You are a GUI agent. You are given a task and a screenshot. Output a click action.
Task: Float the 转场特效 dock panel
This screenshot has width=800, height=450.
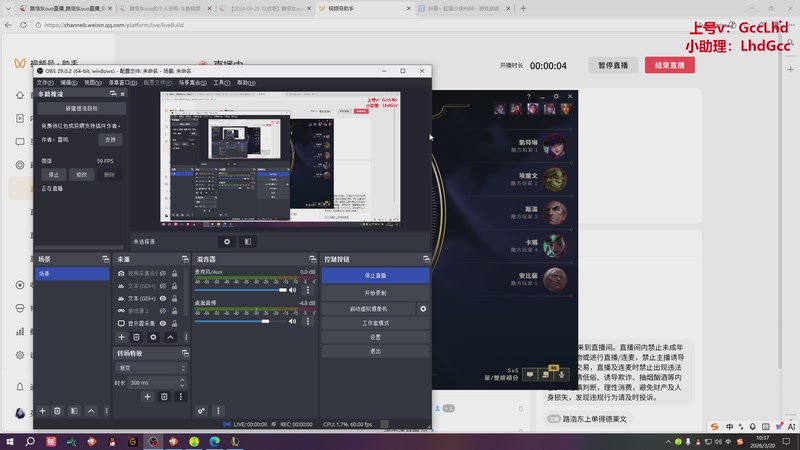pyautogui.click(x=185, y=353)
